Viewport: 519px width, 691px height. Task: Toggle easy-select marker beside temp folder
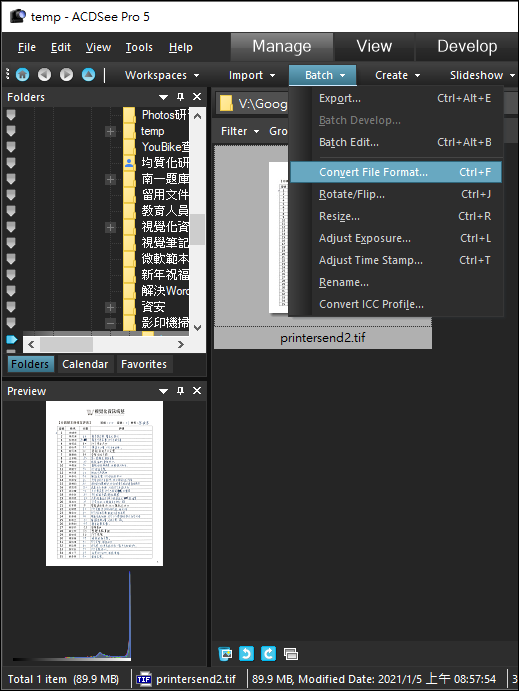pos(11,131)
